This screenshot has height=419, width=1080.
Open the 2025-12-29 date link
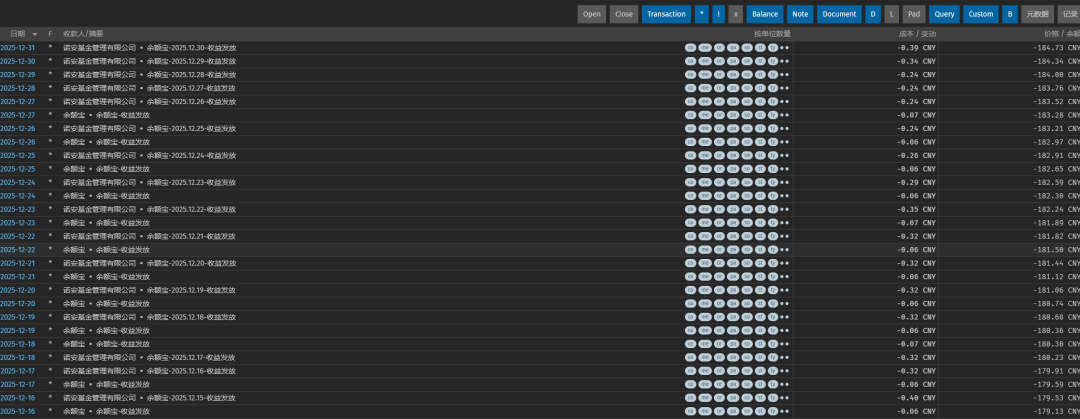[17, 74]
